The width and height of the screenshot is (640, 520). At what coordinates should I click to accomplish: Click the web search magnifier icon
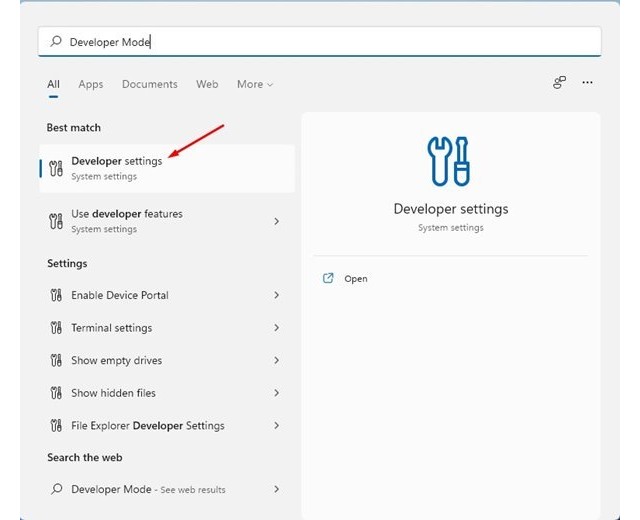click(x=57, y=489)
